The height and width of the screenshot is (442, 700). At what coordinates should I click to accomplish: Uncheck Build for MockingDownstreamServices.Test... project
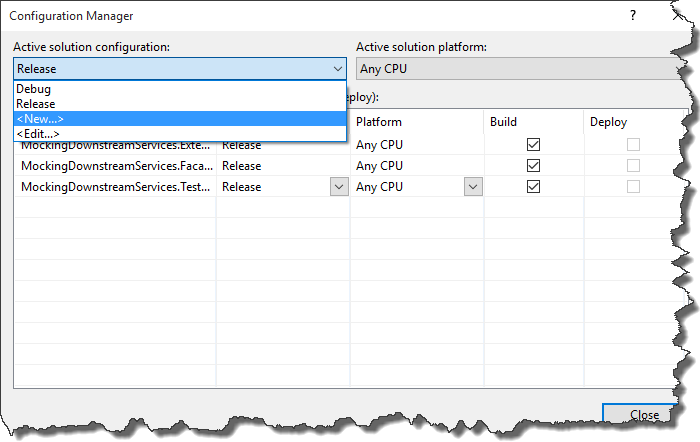533,187
